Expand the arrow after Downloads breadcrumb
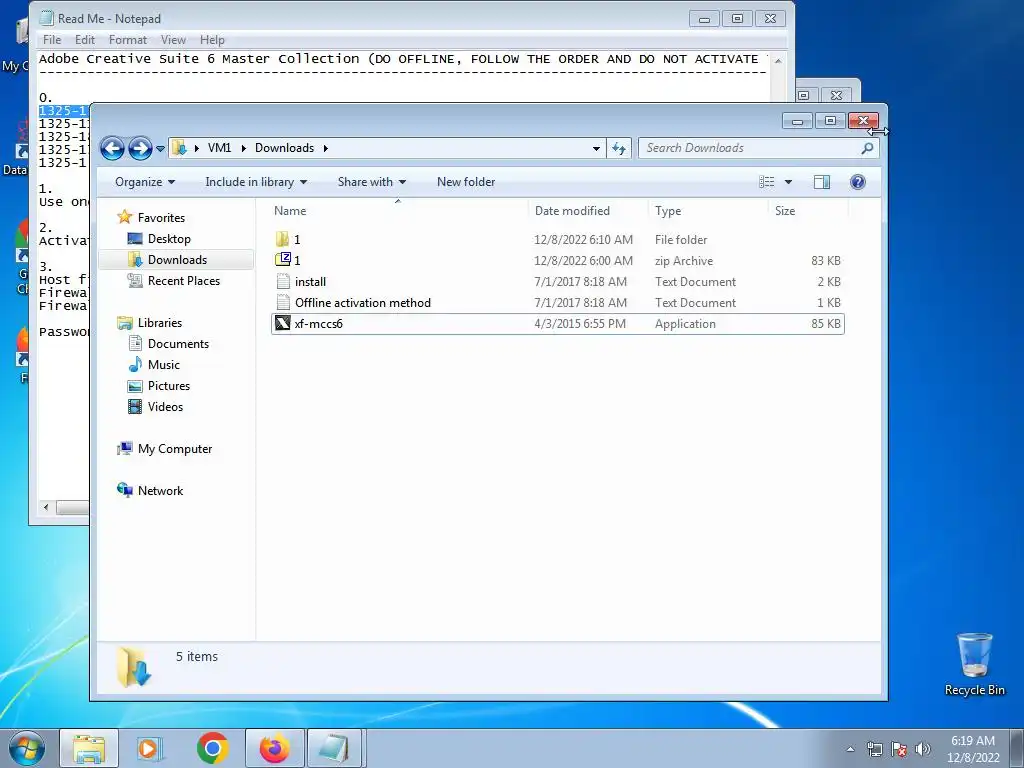1024x768 pixels. point(325,148)
